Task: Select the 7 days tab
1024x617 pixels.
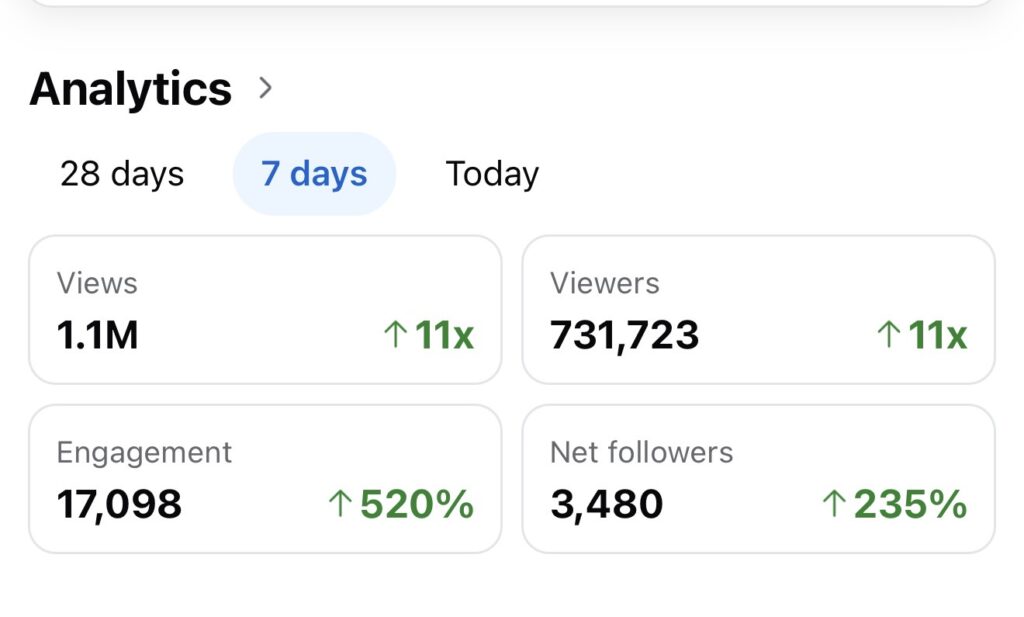Action: coord(314,174)
